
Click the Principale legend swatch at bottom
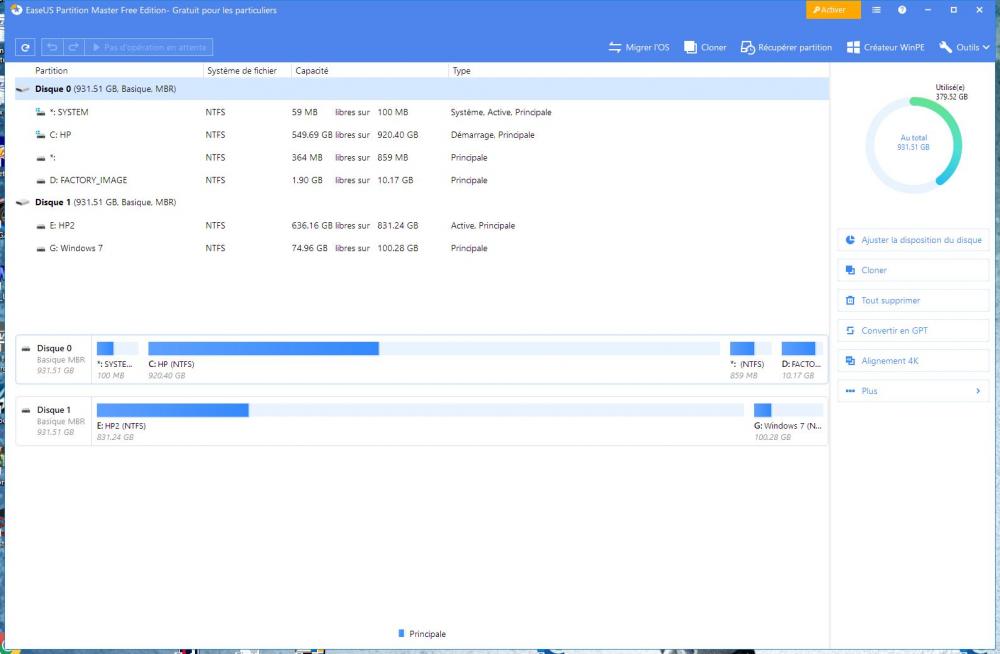point(401,634)
